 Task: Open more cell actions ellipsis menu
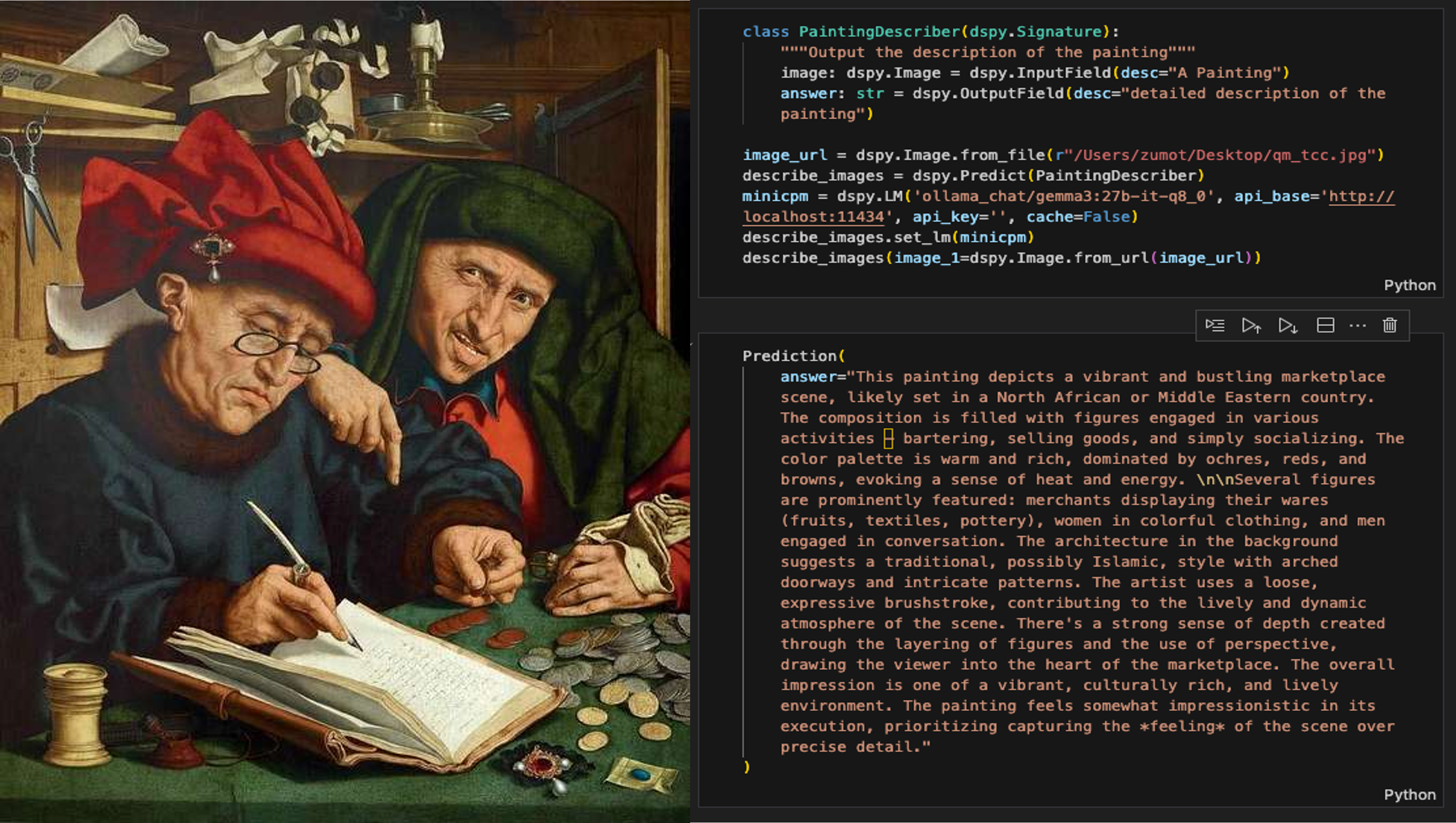1357,326
